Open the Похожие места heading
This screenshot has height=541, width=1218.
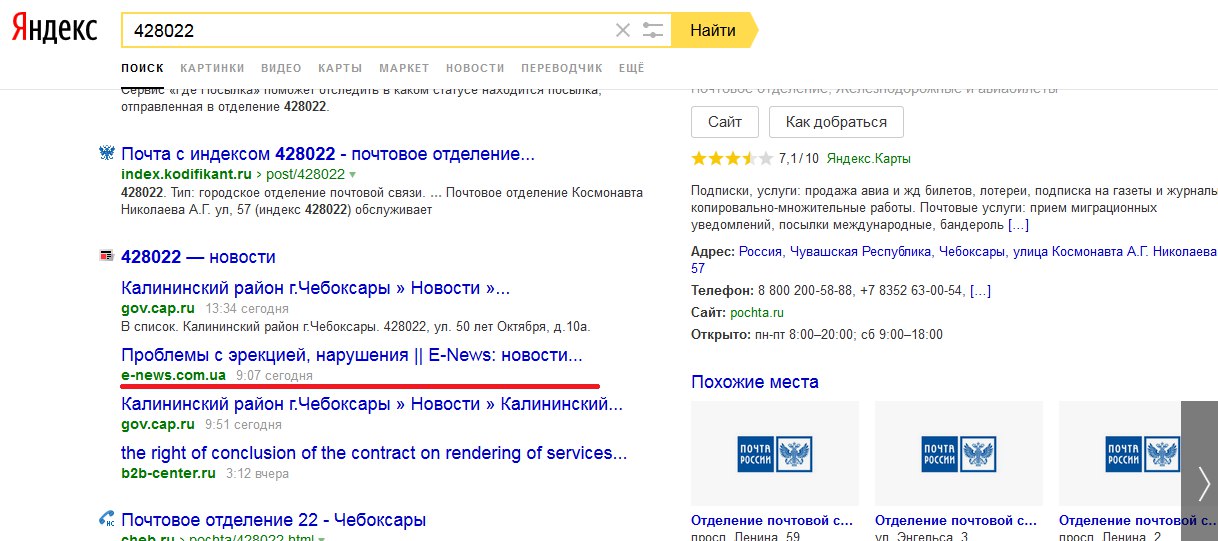pyautogui.click(x=755, y=382)
